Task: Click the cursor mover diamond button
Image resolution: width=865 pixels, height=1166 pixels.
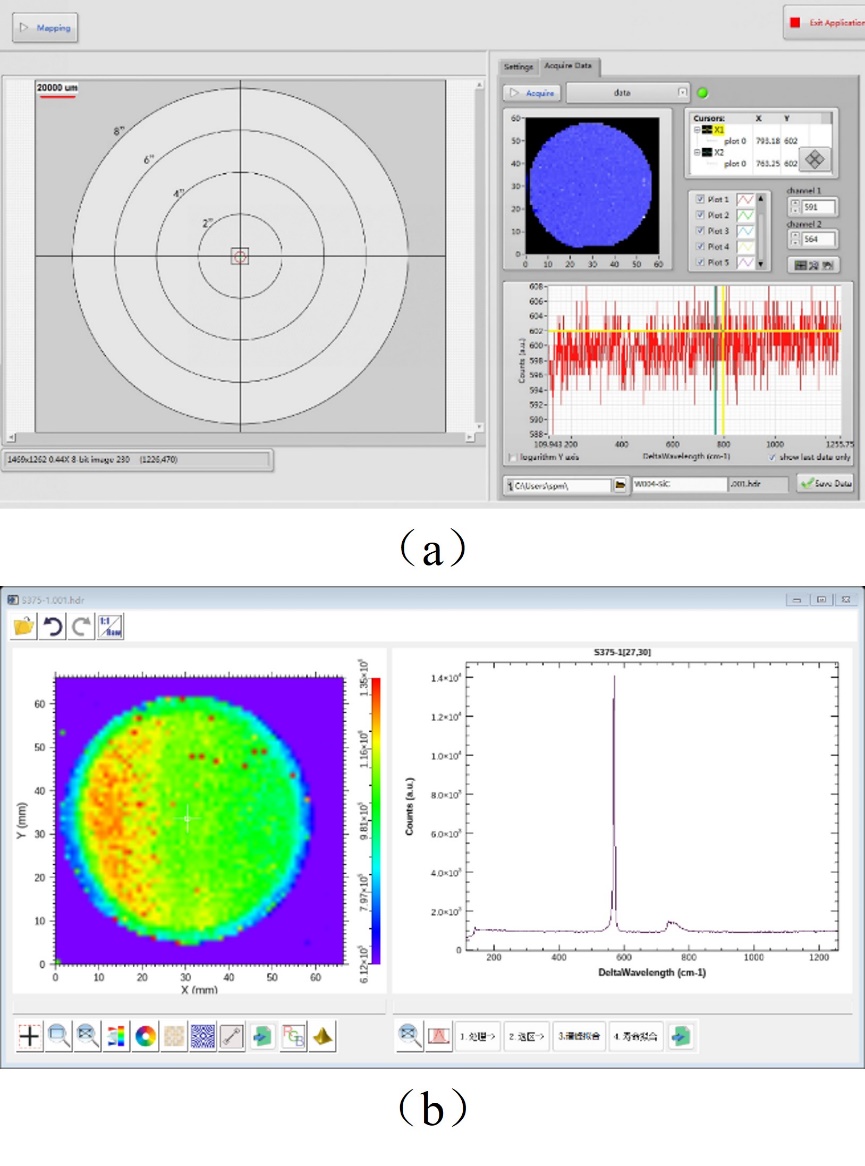Action: (811, 159)
